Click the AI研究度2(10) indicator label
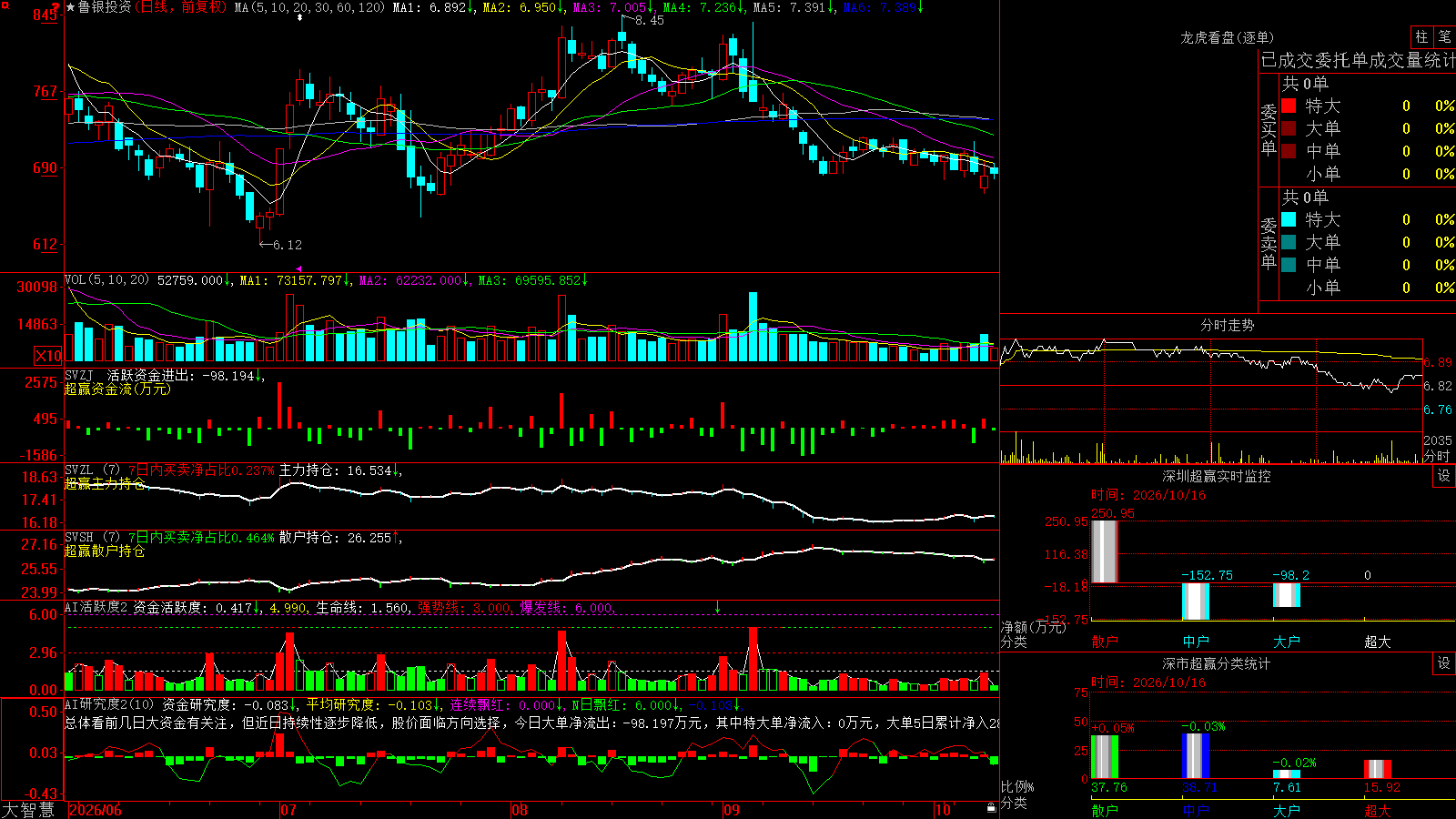 pos(109,704)
